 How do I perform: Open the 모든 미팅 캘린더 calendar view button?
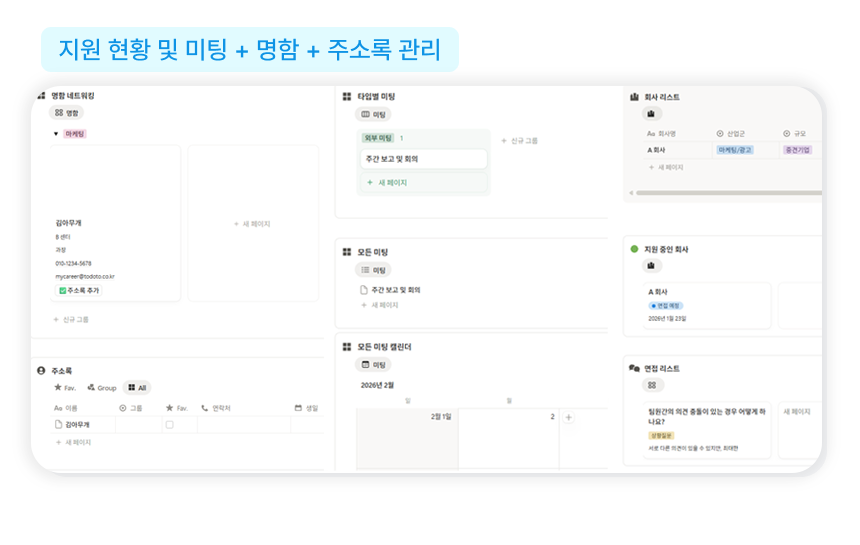[x=373, y=365]
